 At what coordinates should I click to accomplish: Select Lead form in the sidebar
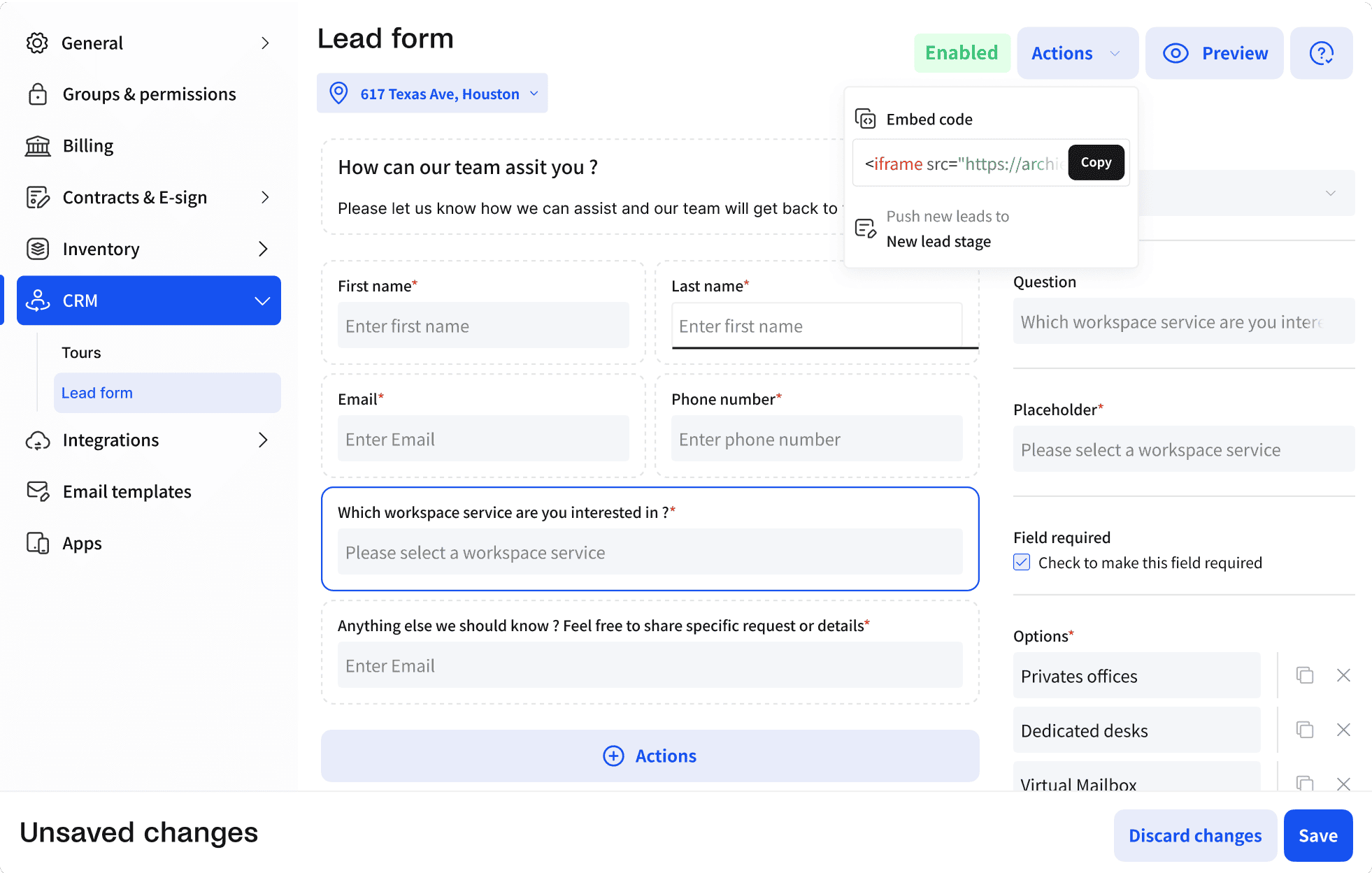(97, 393)
